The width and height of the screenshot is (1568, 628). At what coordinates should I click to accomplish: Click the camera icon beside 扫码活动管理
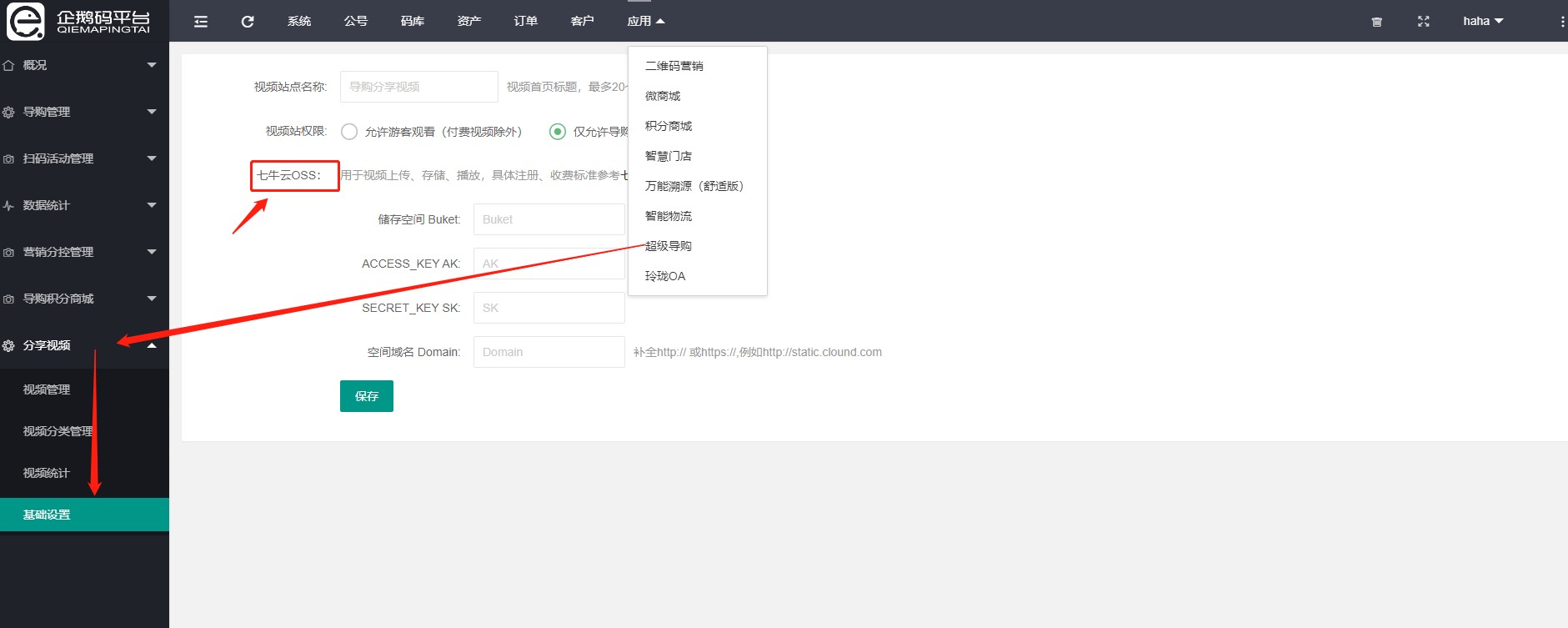tap(8, 158)
